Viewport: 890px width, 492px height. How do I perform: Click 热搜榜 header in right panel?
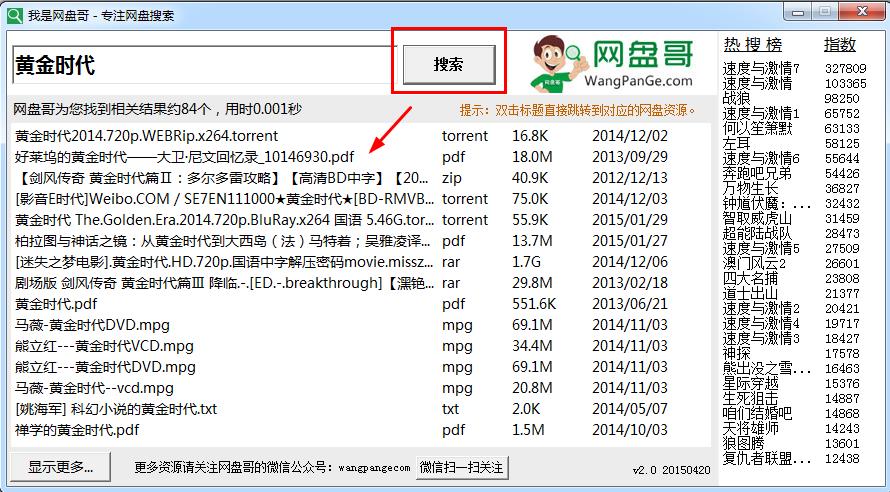(x=753, y=45)
